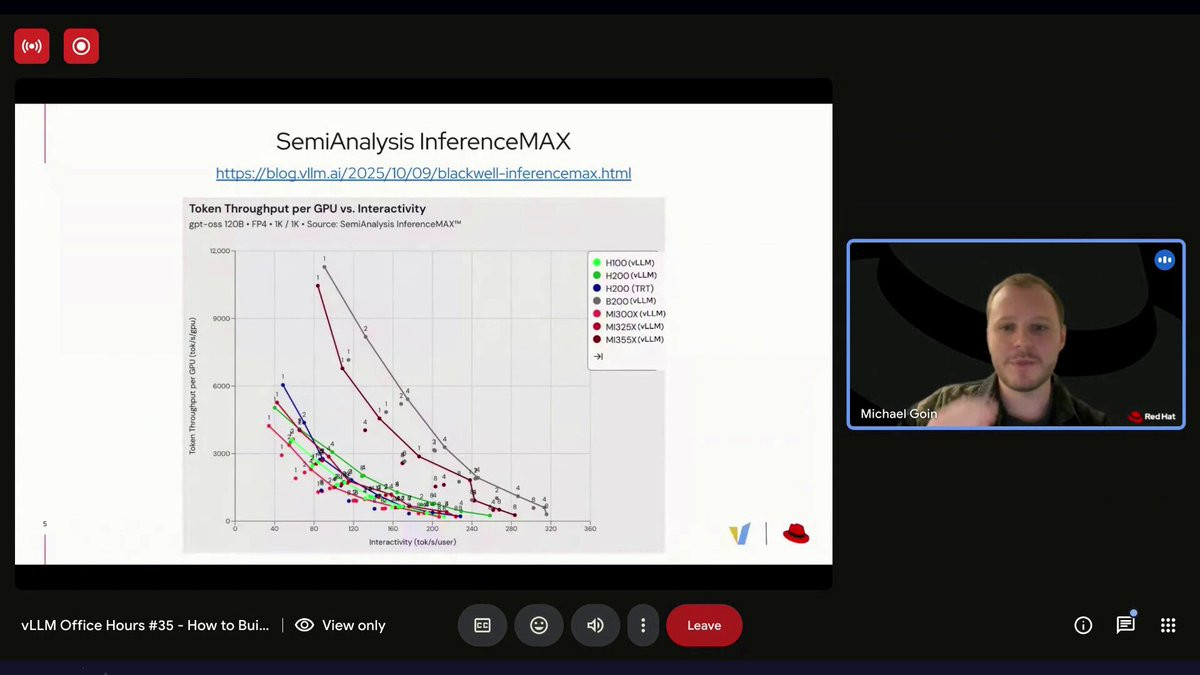Turn on closed captions
This screenshot has height=675, width=1200.
pos(482,625)
